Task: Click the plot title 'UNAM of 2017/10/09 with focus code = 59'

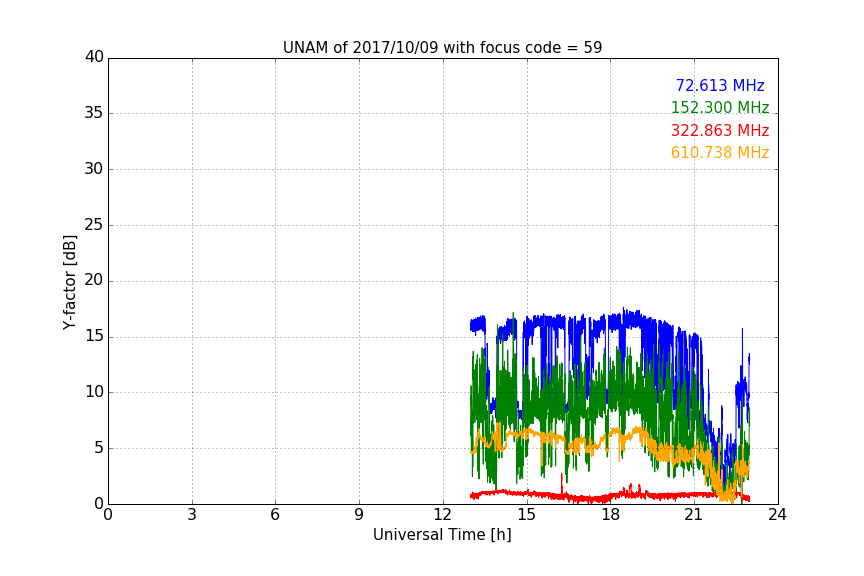Action: (442, 47)
